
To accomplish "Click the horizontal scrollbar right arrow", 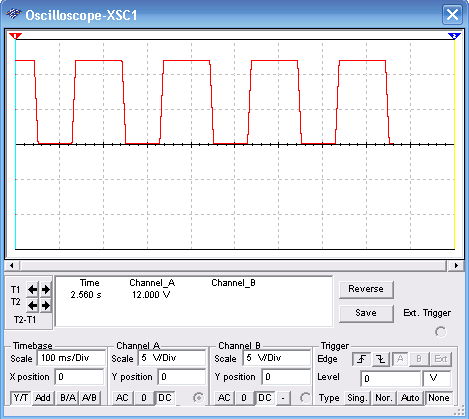I will click(x=456, y=266).
